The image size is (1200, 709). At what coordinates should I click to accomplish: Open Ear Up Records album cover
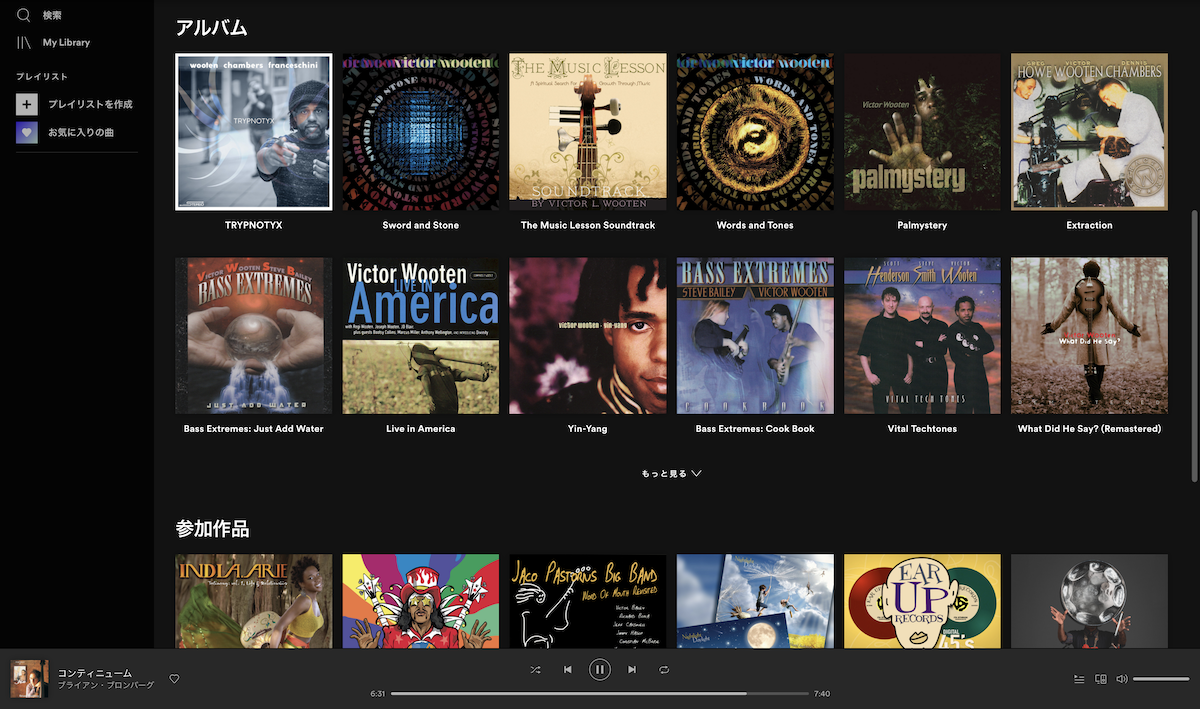(922, 601)
